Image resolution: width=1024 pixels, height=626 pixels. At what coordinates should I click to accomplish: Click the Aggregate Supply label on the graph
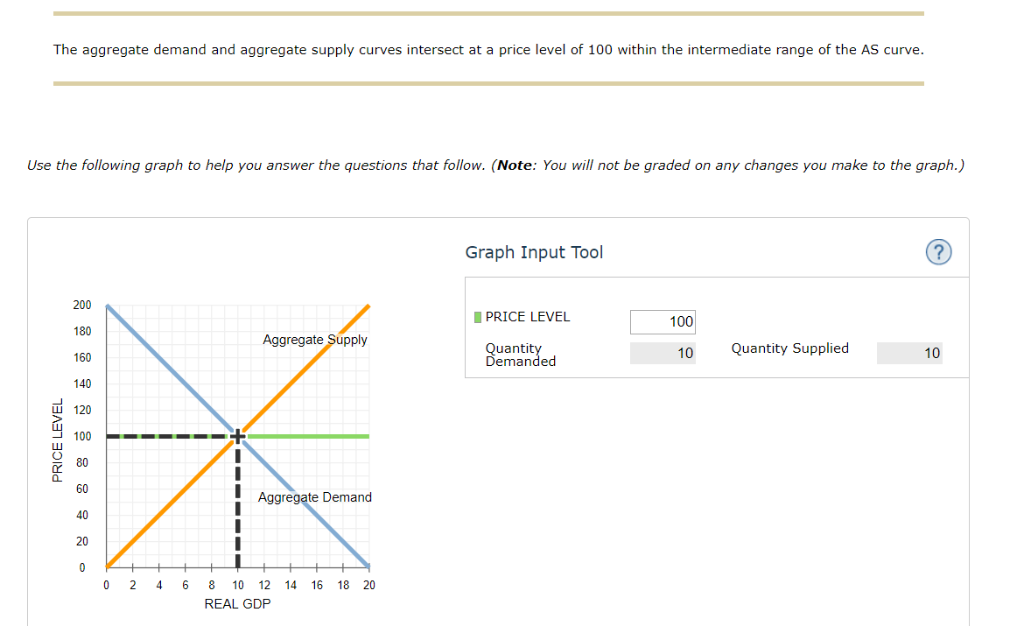[x=314, y=339]
